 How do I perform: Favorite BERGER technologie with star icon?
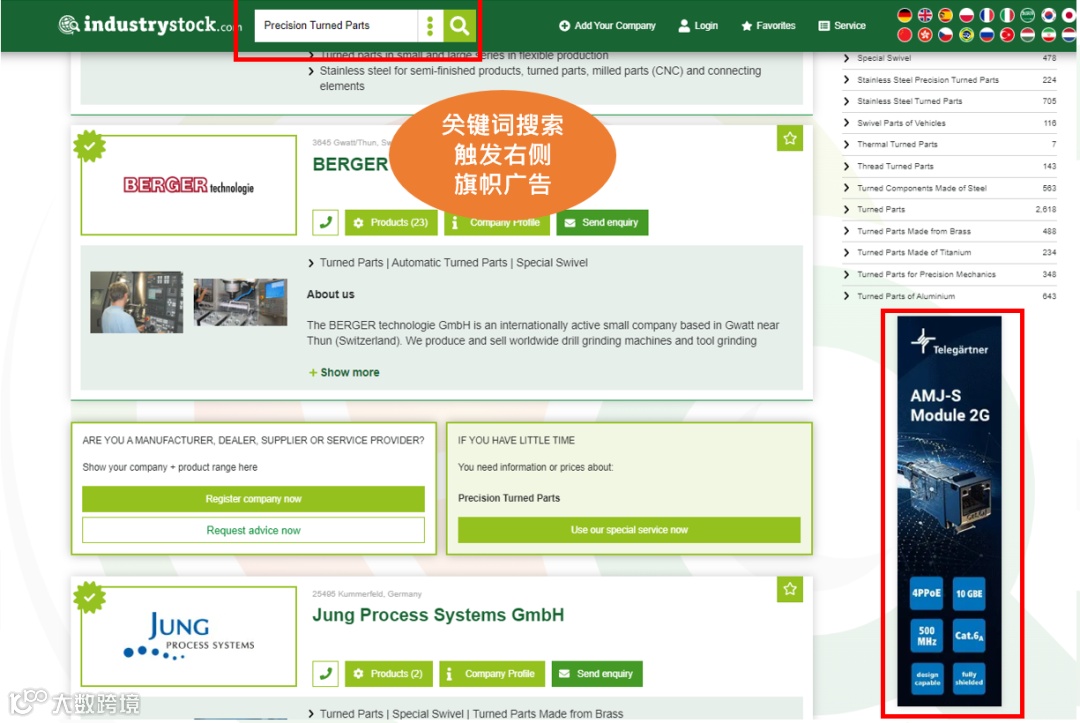pos(790,138)
